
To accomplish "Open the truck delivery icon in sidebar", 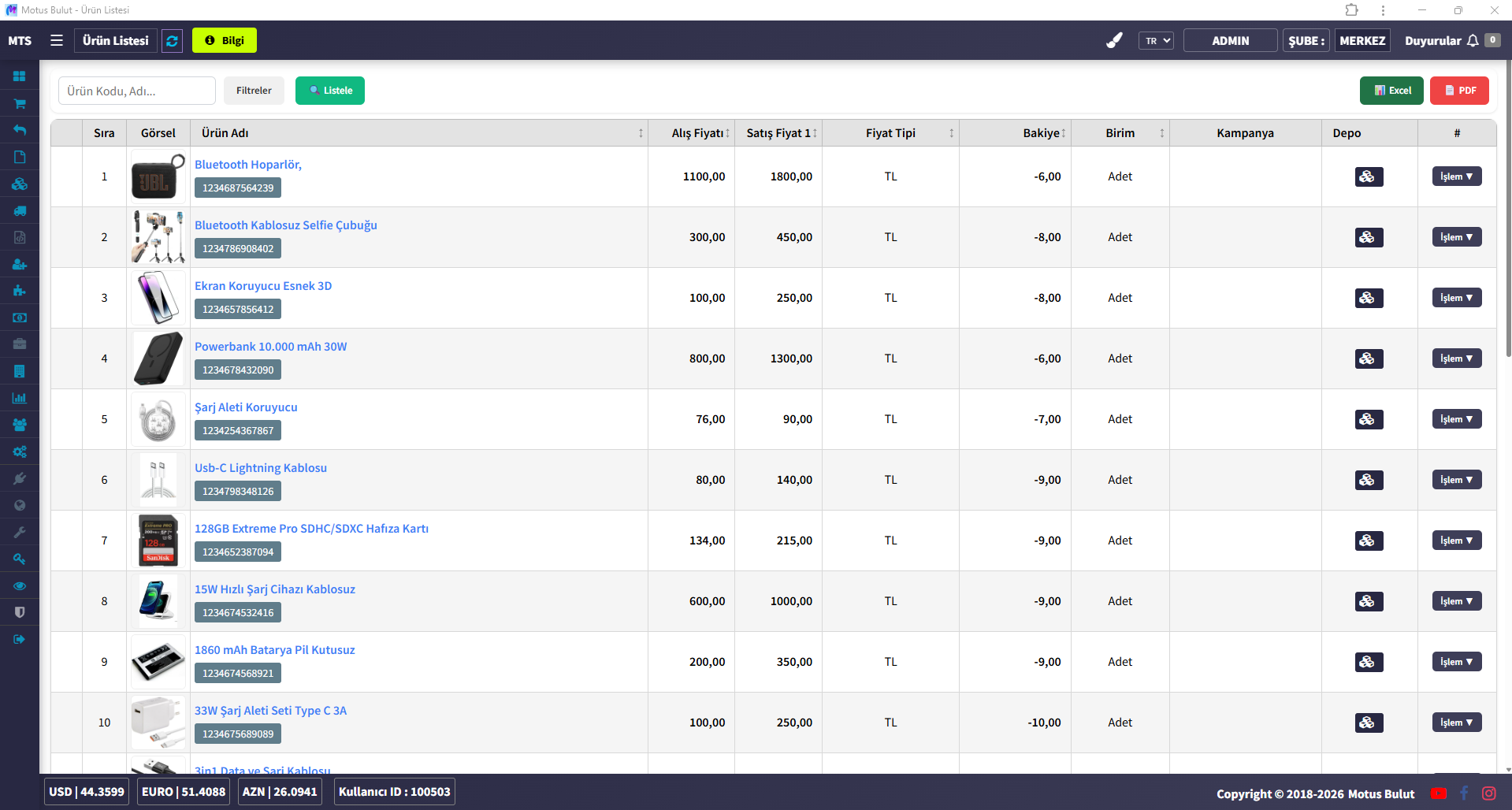I will click(20, 210).
